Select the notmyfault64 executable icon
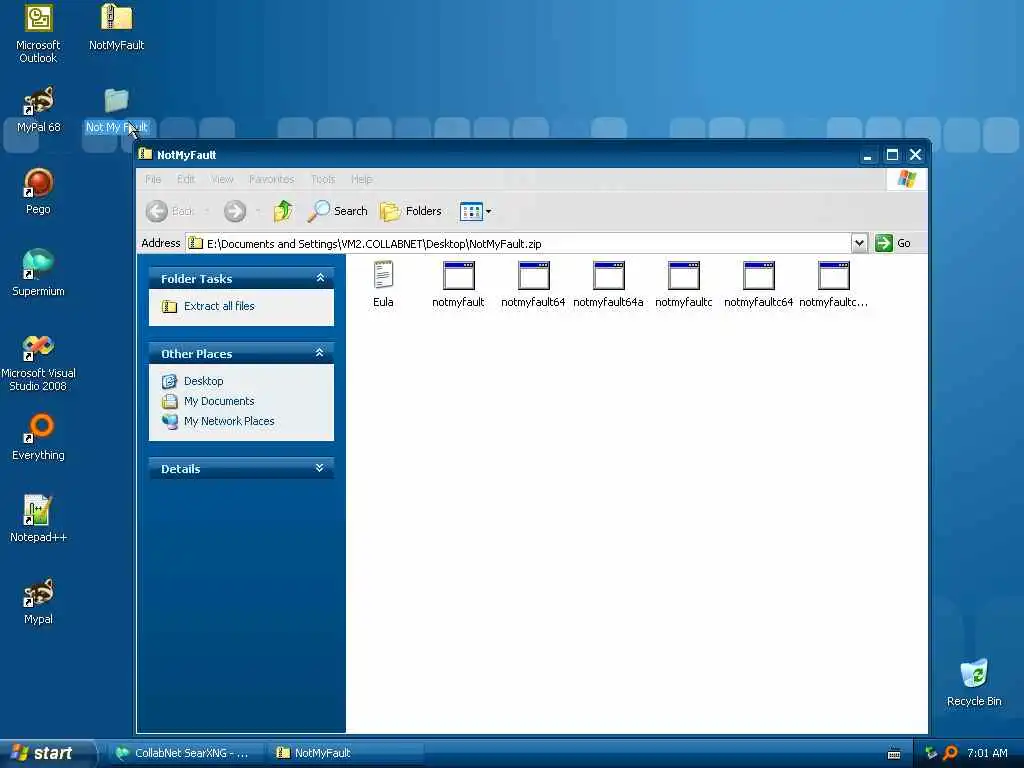This screenshot has height=768, width=1024. (x=534, y=275)
